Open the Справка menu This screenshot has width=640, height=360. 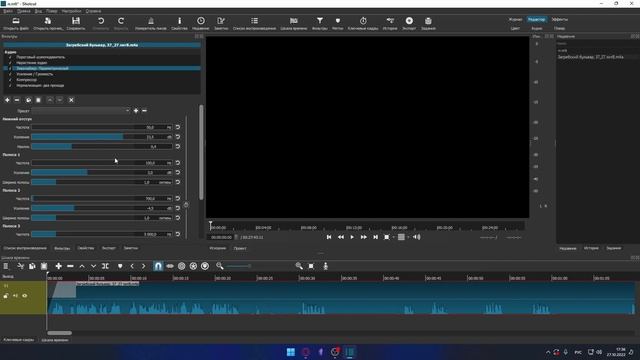tap(93, 11)
